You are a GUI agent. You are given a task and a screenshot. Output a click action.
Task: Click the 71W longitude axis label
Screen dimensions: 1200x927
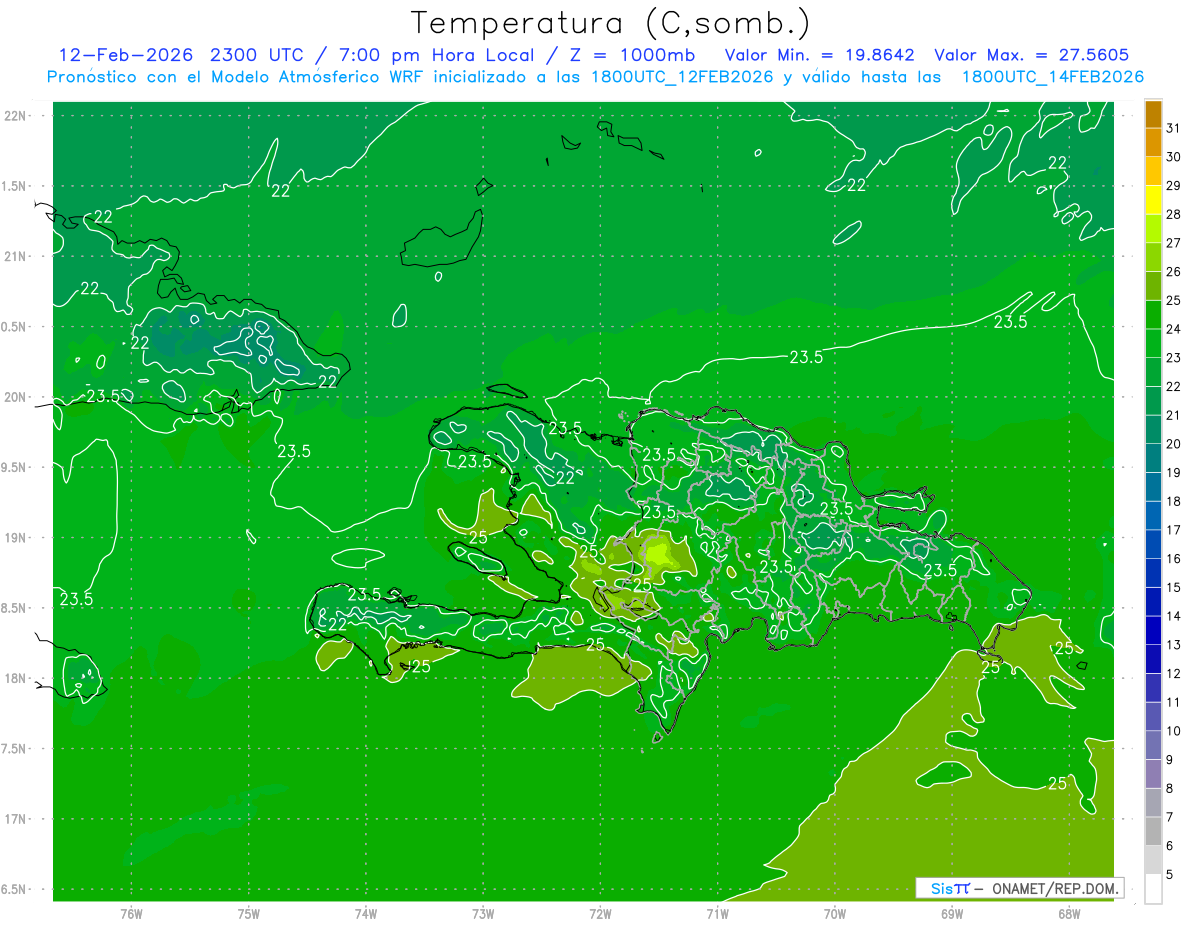[x=717, y=913]
